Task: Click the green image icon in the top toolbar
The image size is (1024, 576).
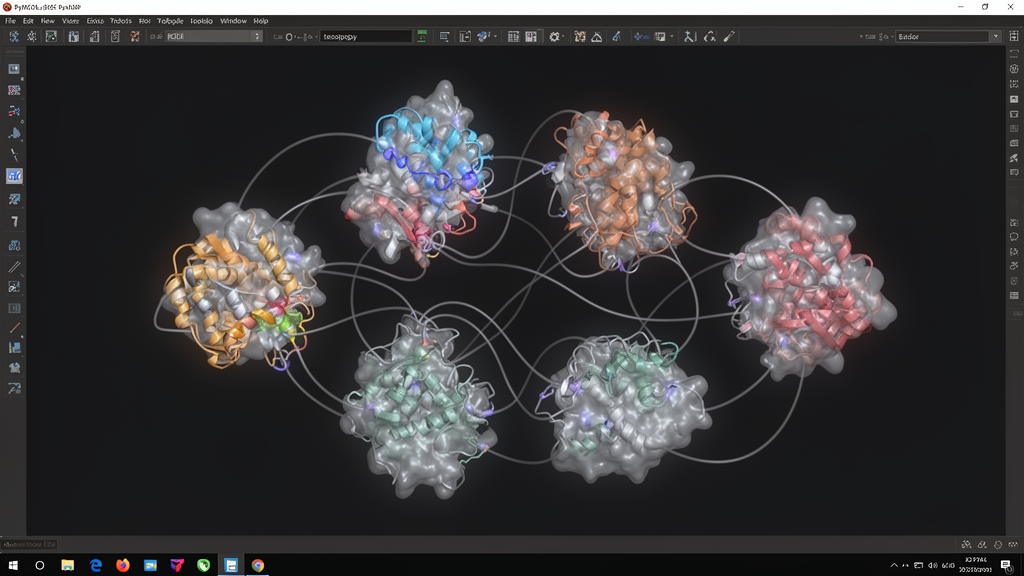Action: tap(51, 37)
